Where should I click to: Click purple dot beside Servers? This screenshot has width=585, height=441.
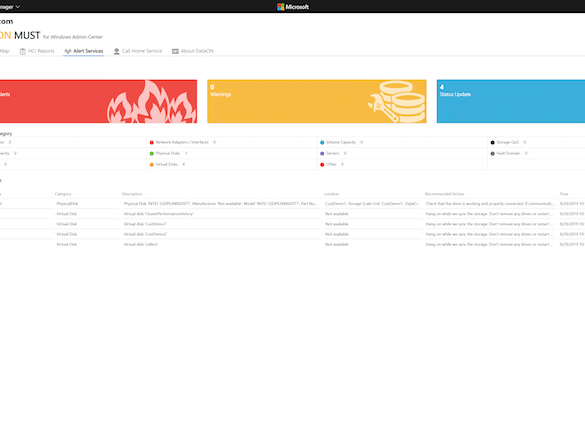[322, 153]
